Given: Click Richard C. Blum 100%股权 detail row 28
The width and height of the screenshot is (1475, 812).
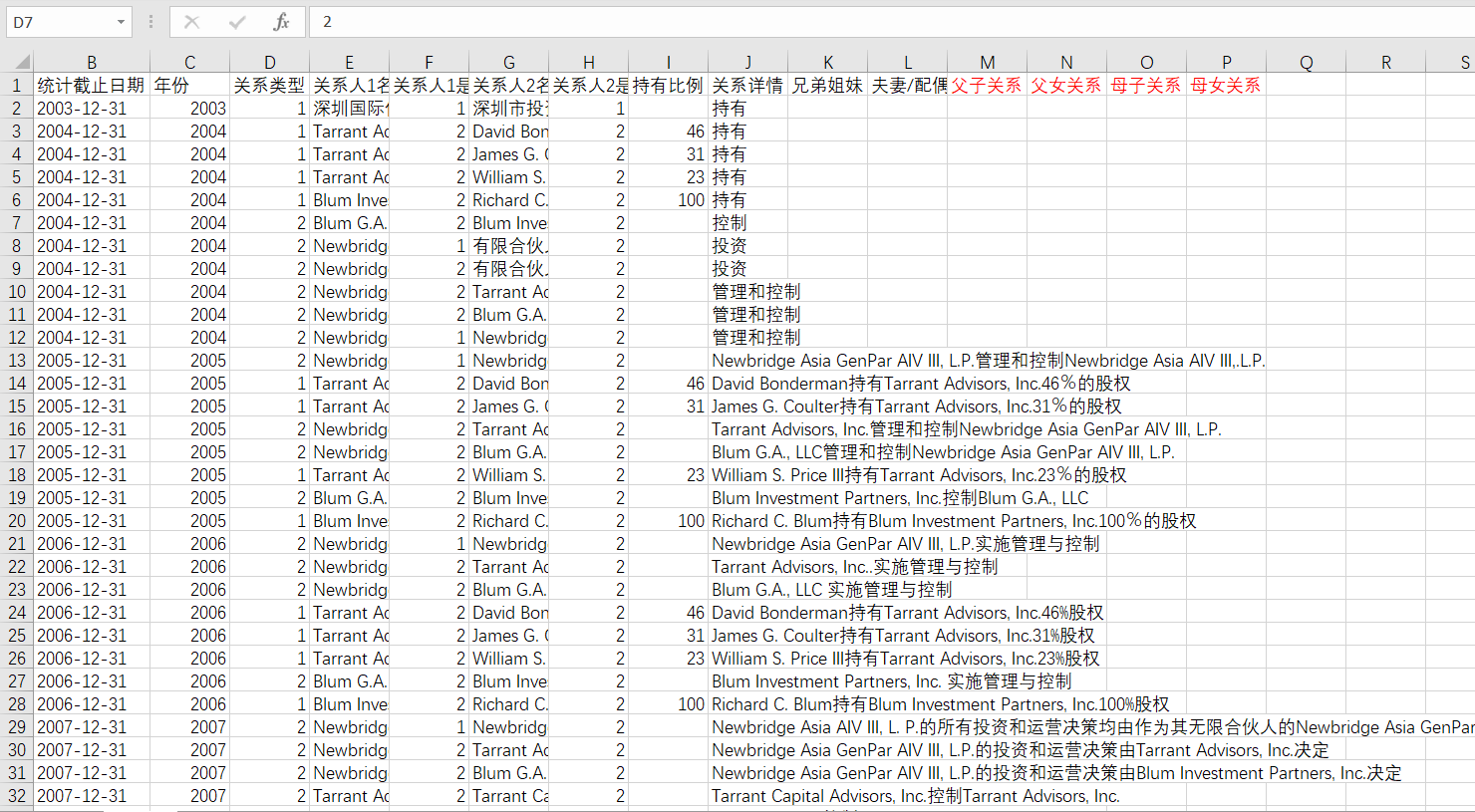Looking at the screenshot, I should coord(940,703).
